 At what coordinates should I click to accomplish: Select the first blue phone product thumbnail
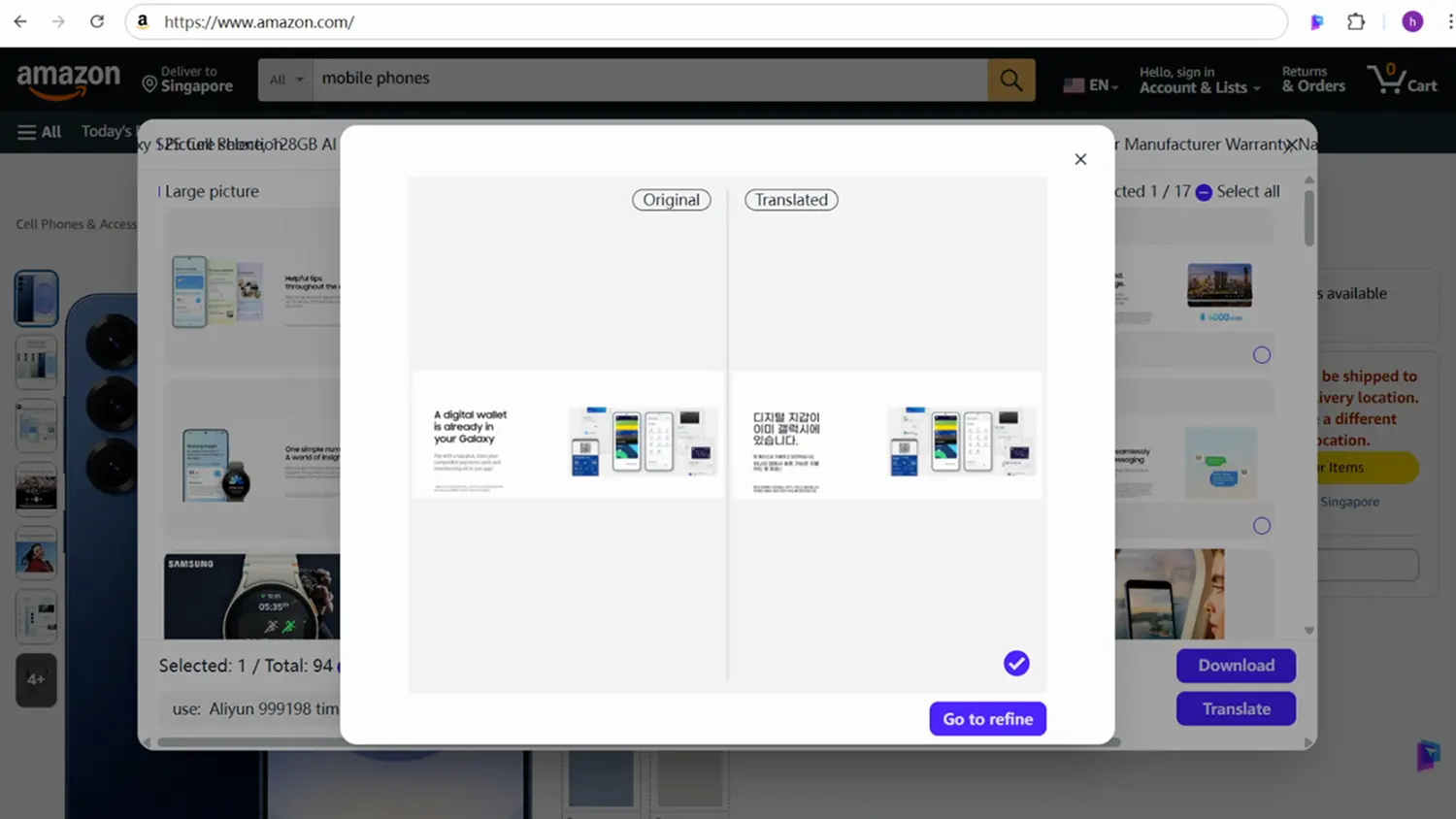pyautogui.click(x=36, y=298)
